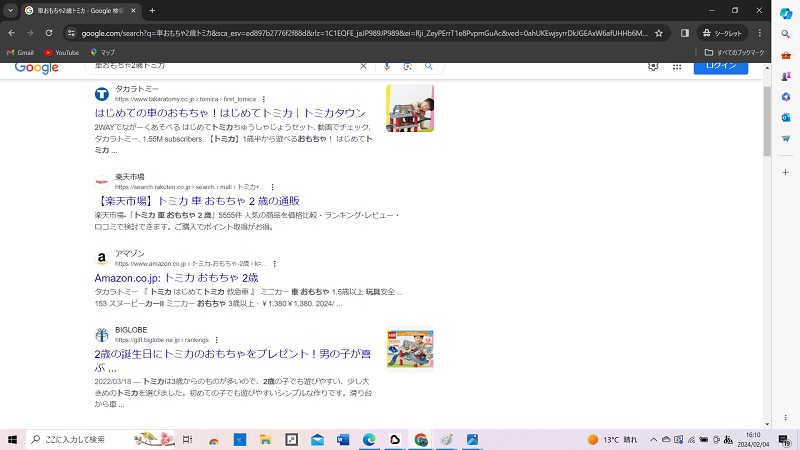Viewport: 800px width, 450px height.
Task: Open the はじめての車のおもちゃ！はじめてトミカ result
Action: point(230,113)
